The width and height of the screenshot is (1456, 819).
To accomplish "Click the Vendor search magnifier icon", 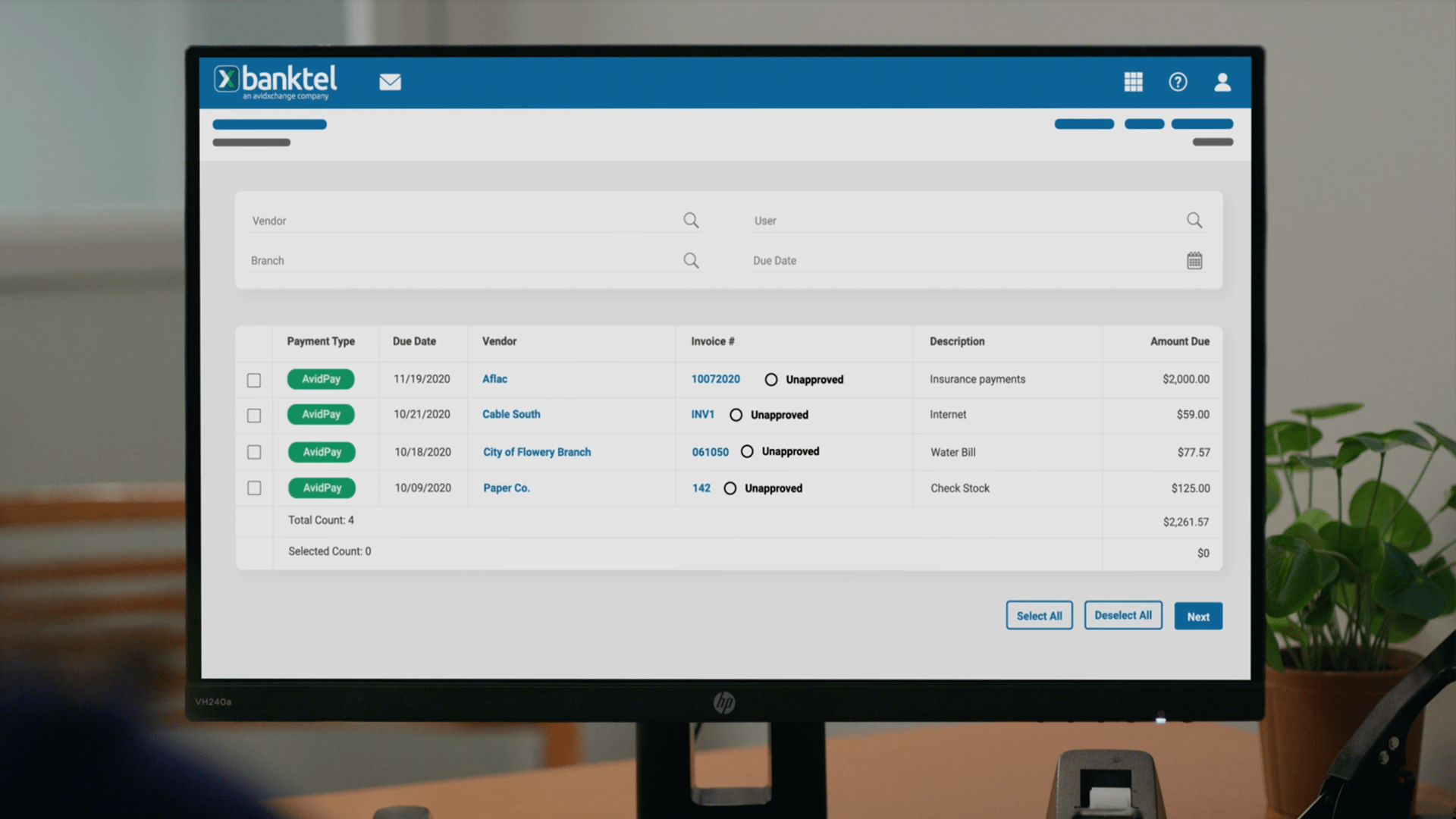I will 691,220.
